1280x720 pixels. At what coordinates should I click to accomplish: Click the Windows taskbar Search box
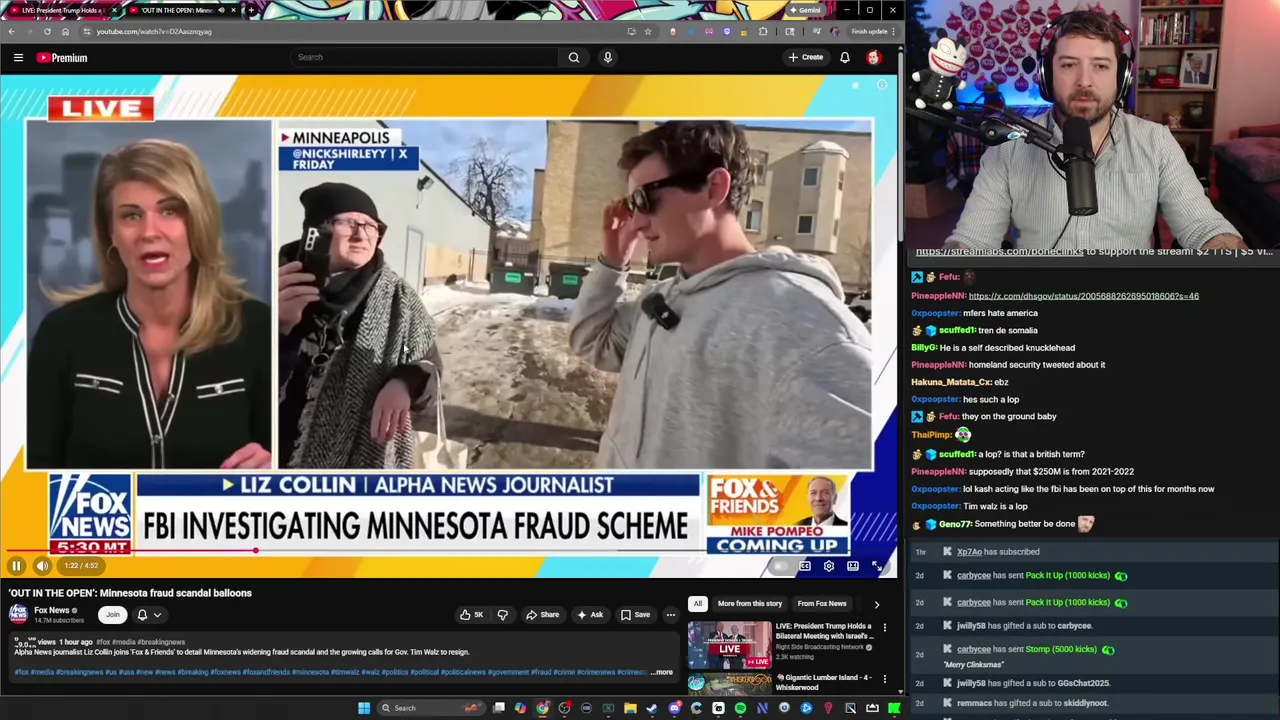(x=432, y=708)
